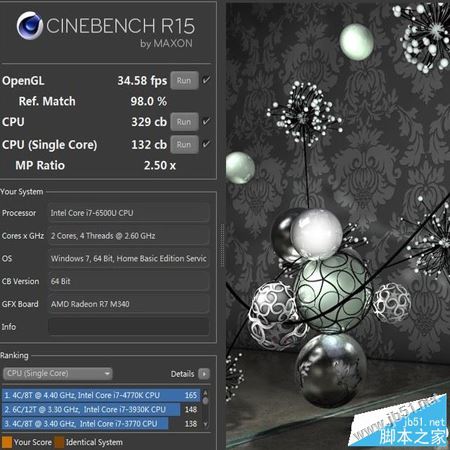Screen dimensions: 450x450
Task: Click the Info input field
Action: [x=129, y=327]
